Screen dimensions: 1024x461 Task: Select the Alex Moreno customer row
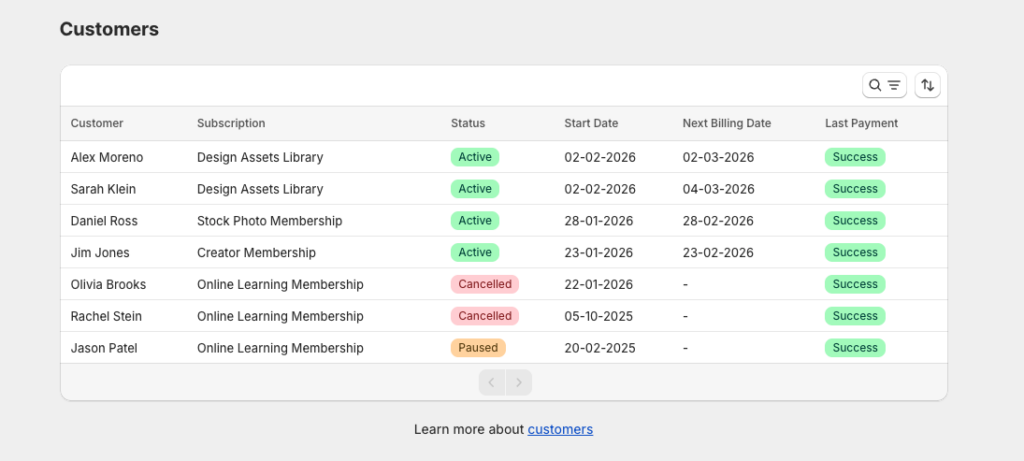coord(107,157)
